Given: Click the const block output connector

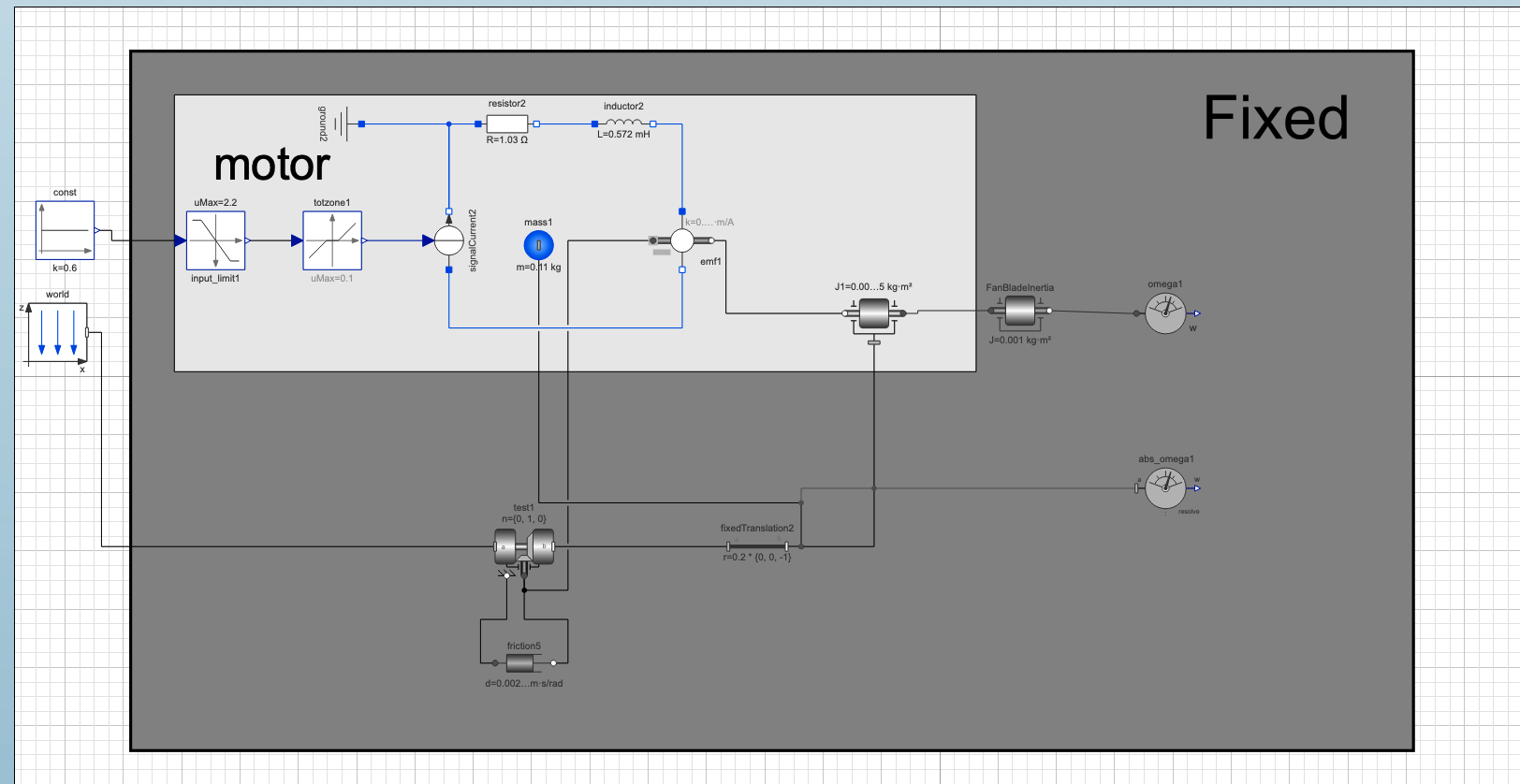Looking at the screenshot, I should pyautogui.click(x=97, y=230).
